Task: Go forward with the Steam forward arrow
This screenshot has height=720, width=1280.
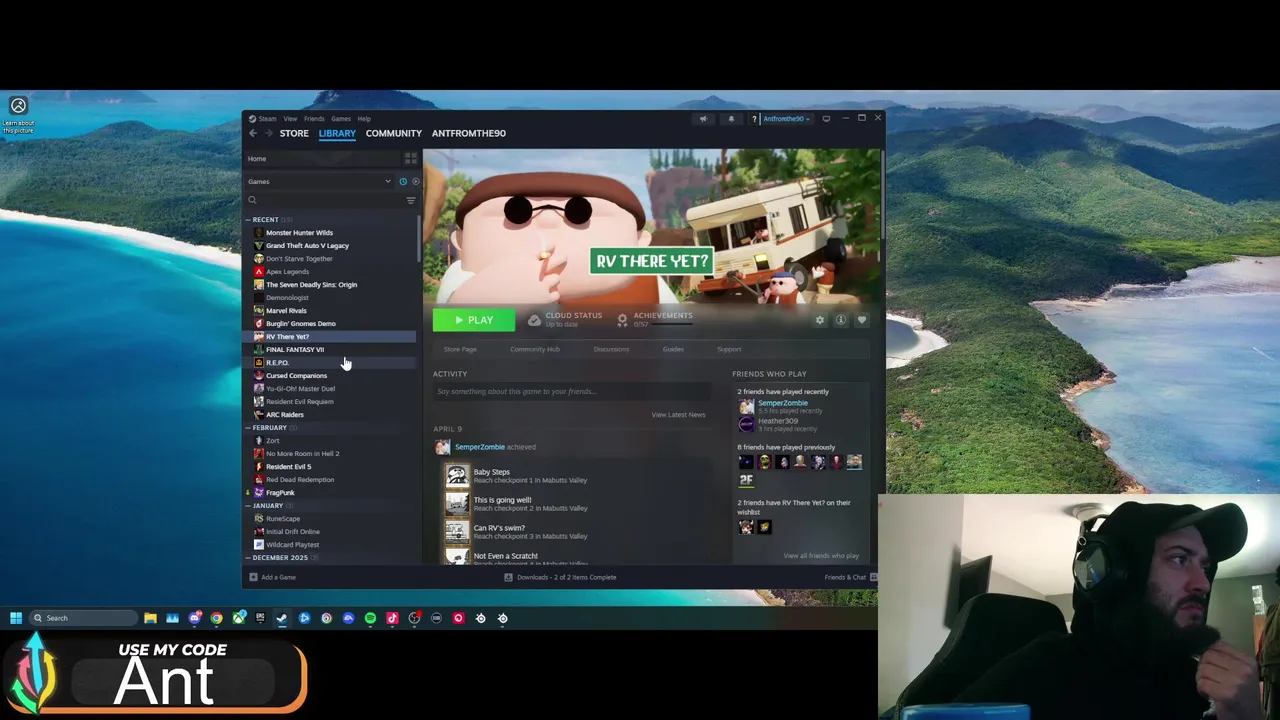Action: tap(268, 133)
